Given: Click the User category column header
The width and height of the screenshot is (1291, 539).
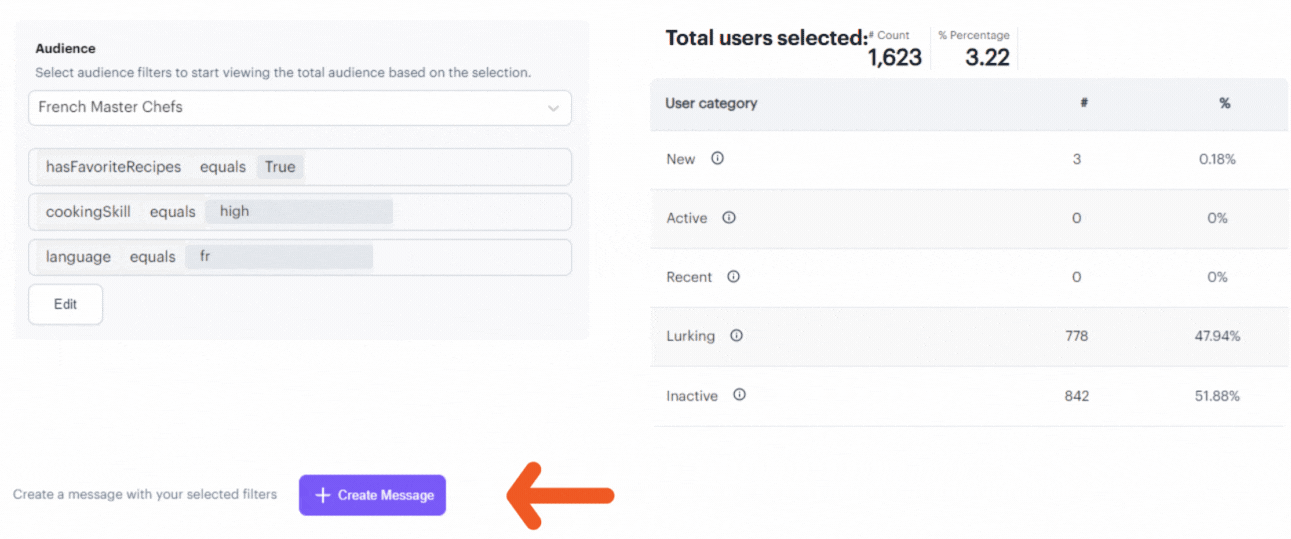Looking at the screenshot, I should tap(711, 103).
